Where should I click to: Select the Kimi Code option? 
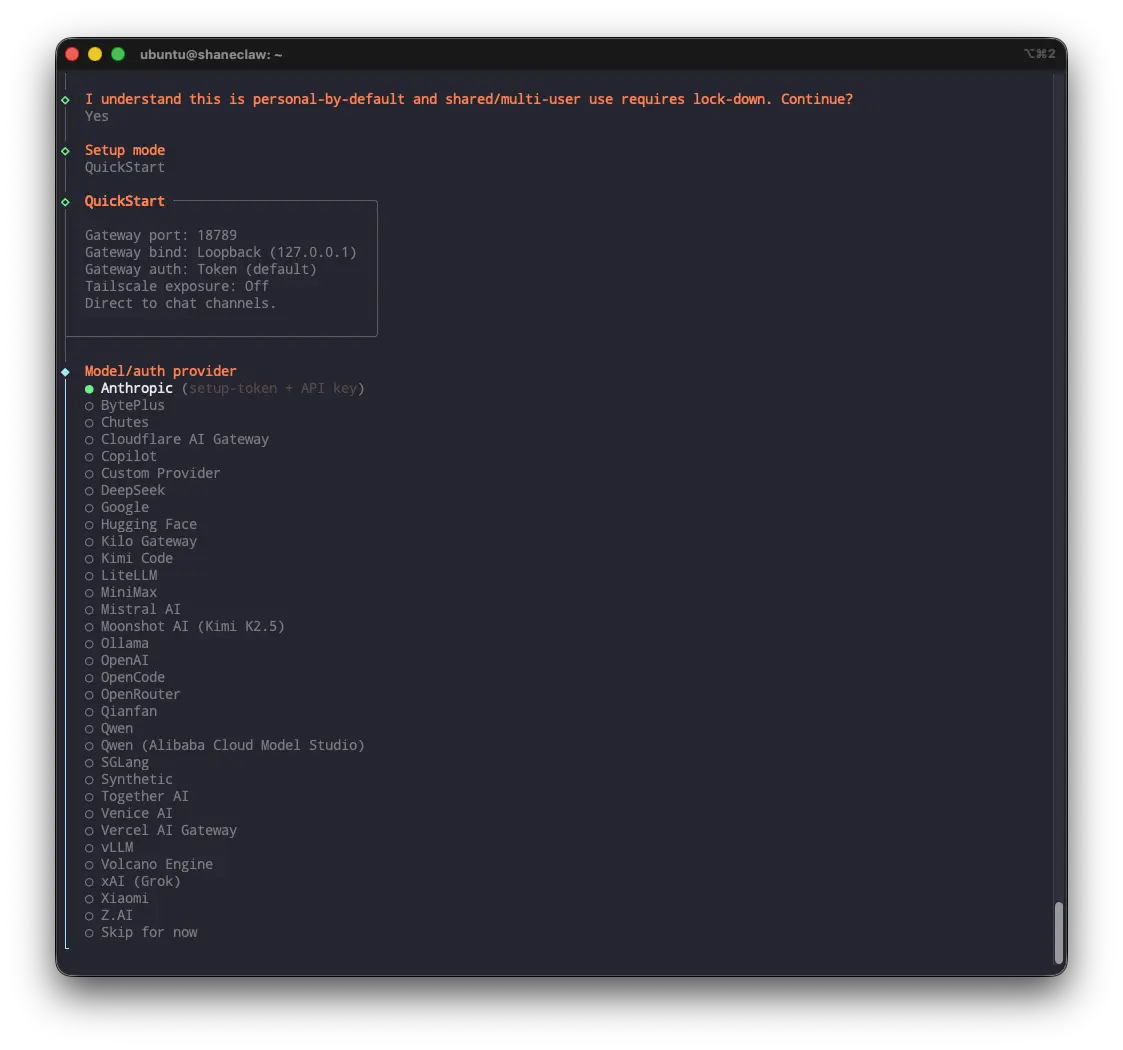tap(129, 559)
